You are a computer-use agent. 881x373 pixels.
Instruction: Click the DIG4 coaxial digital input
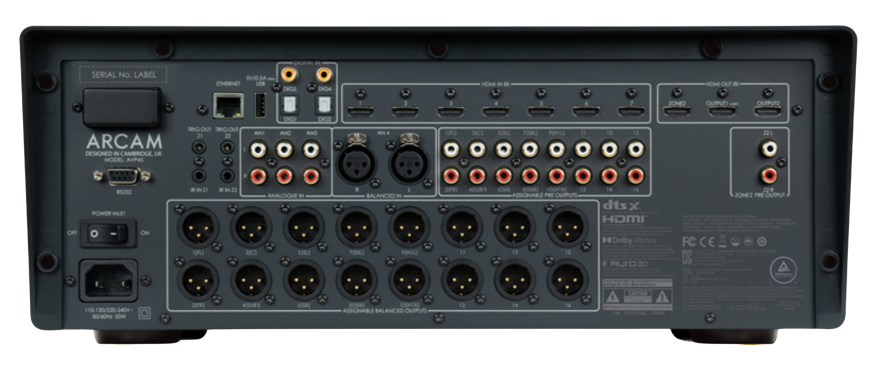point(324,74)
